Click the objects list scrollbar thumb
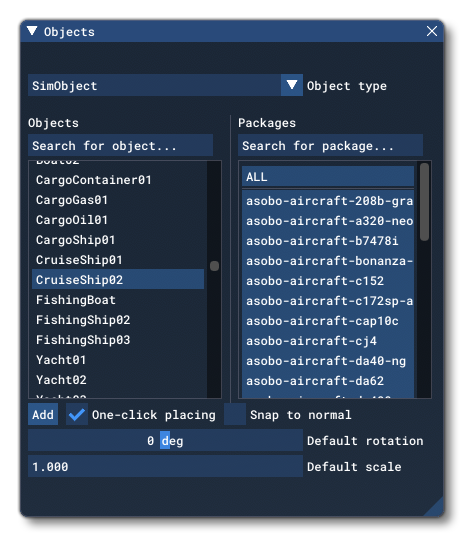464x537 pixels. coord(214,266)
